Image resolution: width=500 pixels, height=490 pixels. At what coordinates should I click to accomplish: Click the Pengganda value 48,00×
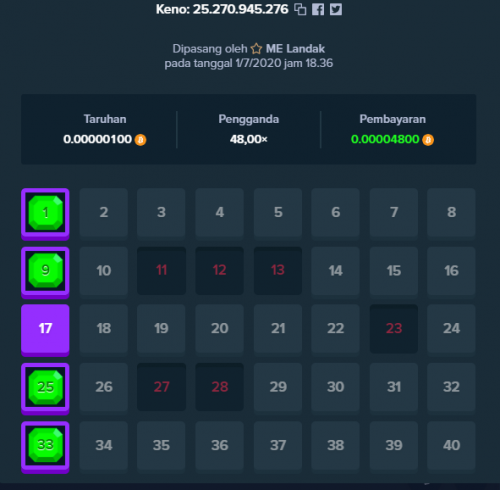pos(249,139)
